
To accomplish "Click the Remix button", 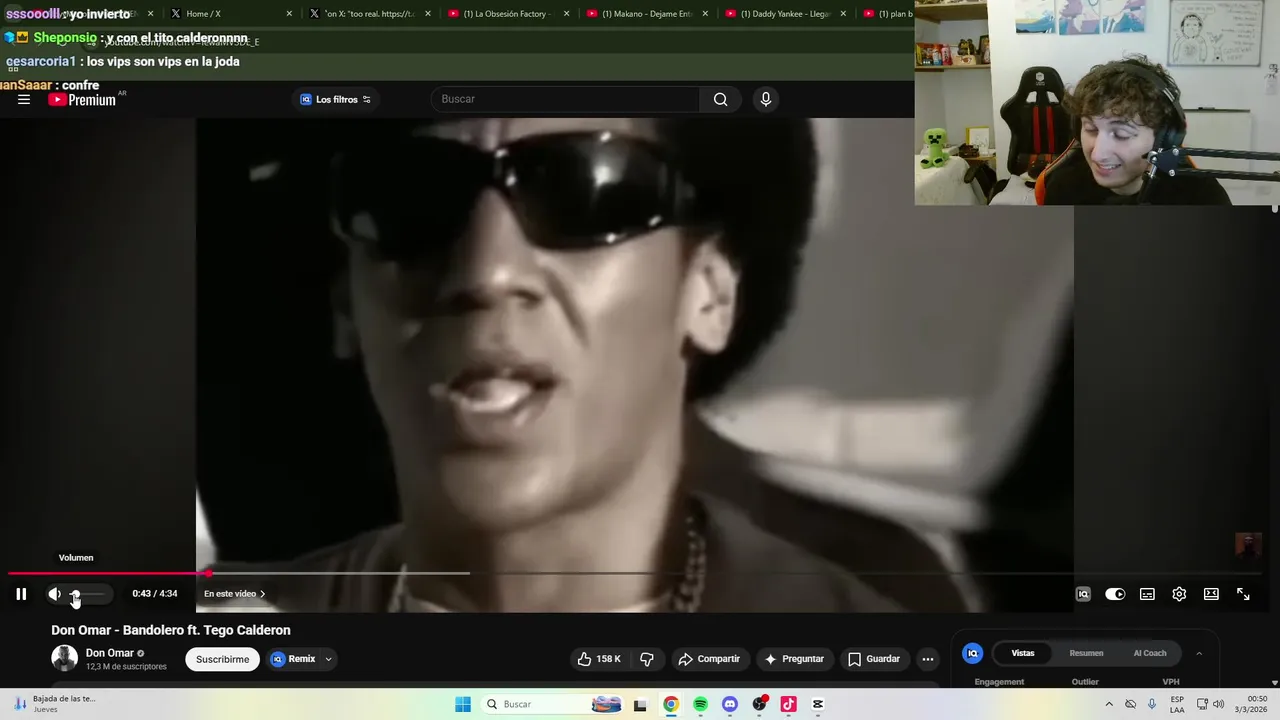I will [293, 659].
